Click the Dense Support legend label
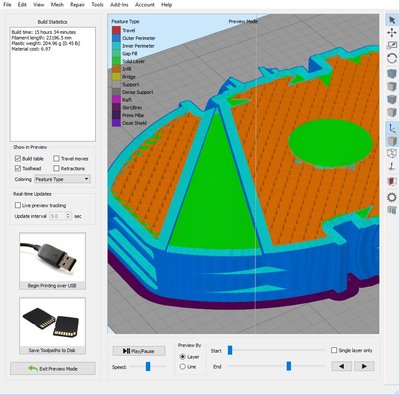400x395 pixels. (x=138, y=92)
